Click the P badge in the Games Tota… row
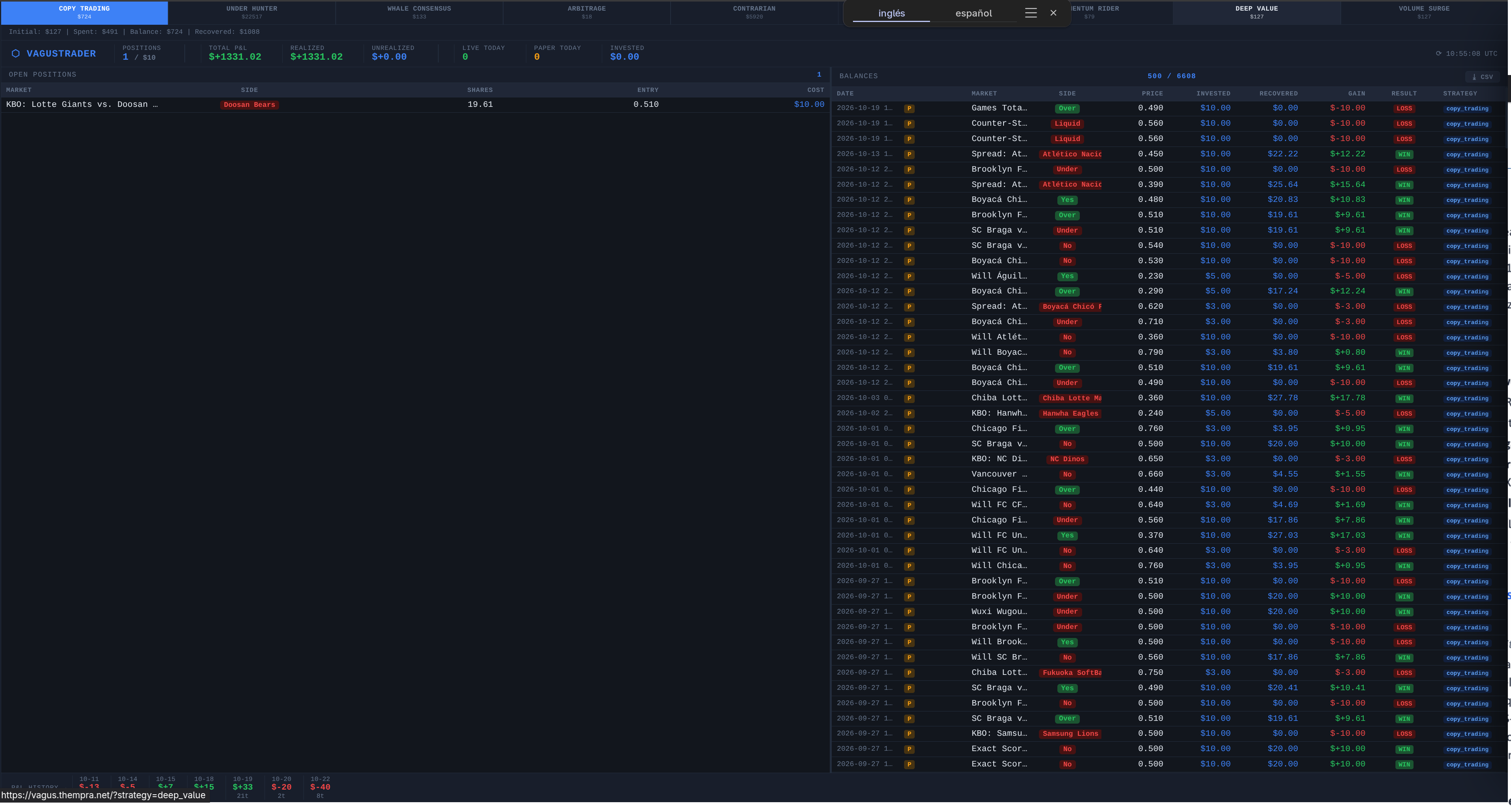The height and width of the screenshot is (812, 1511). point(909,108)
